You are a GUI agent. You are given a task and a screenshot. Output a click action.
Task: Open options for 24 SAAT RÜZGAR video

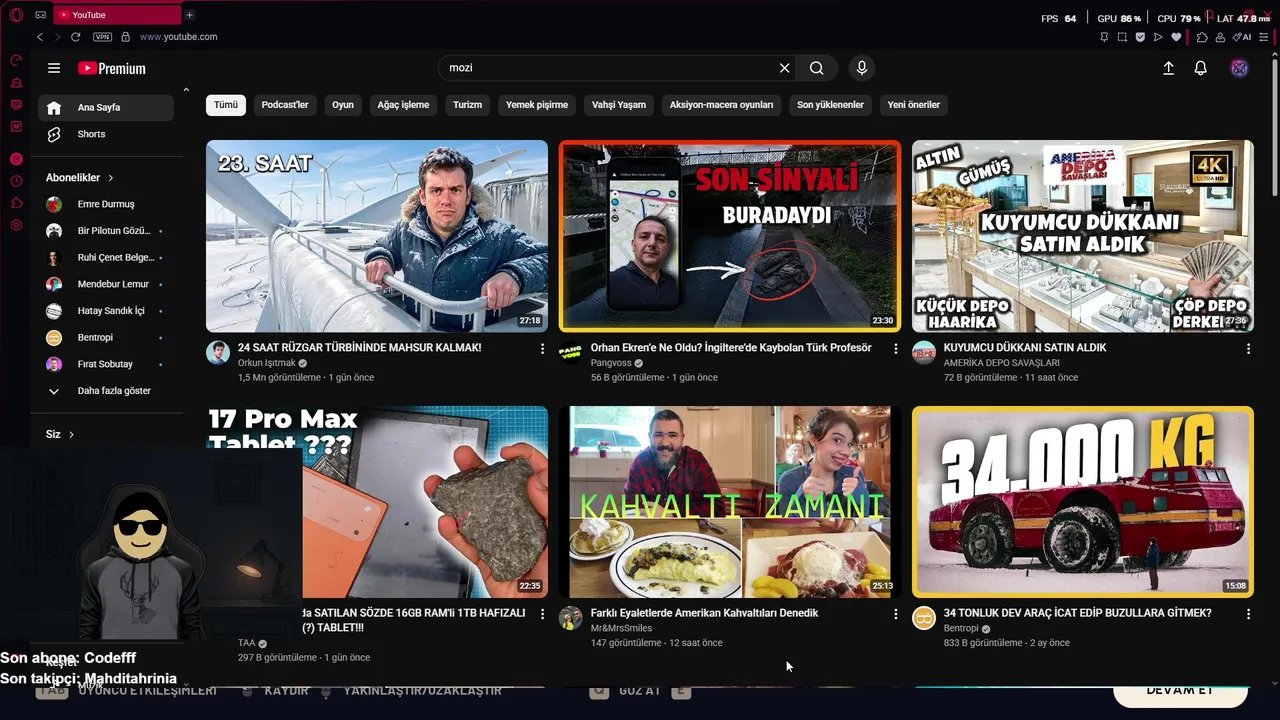(543, 349)
